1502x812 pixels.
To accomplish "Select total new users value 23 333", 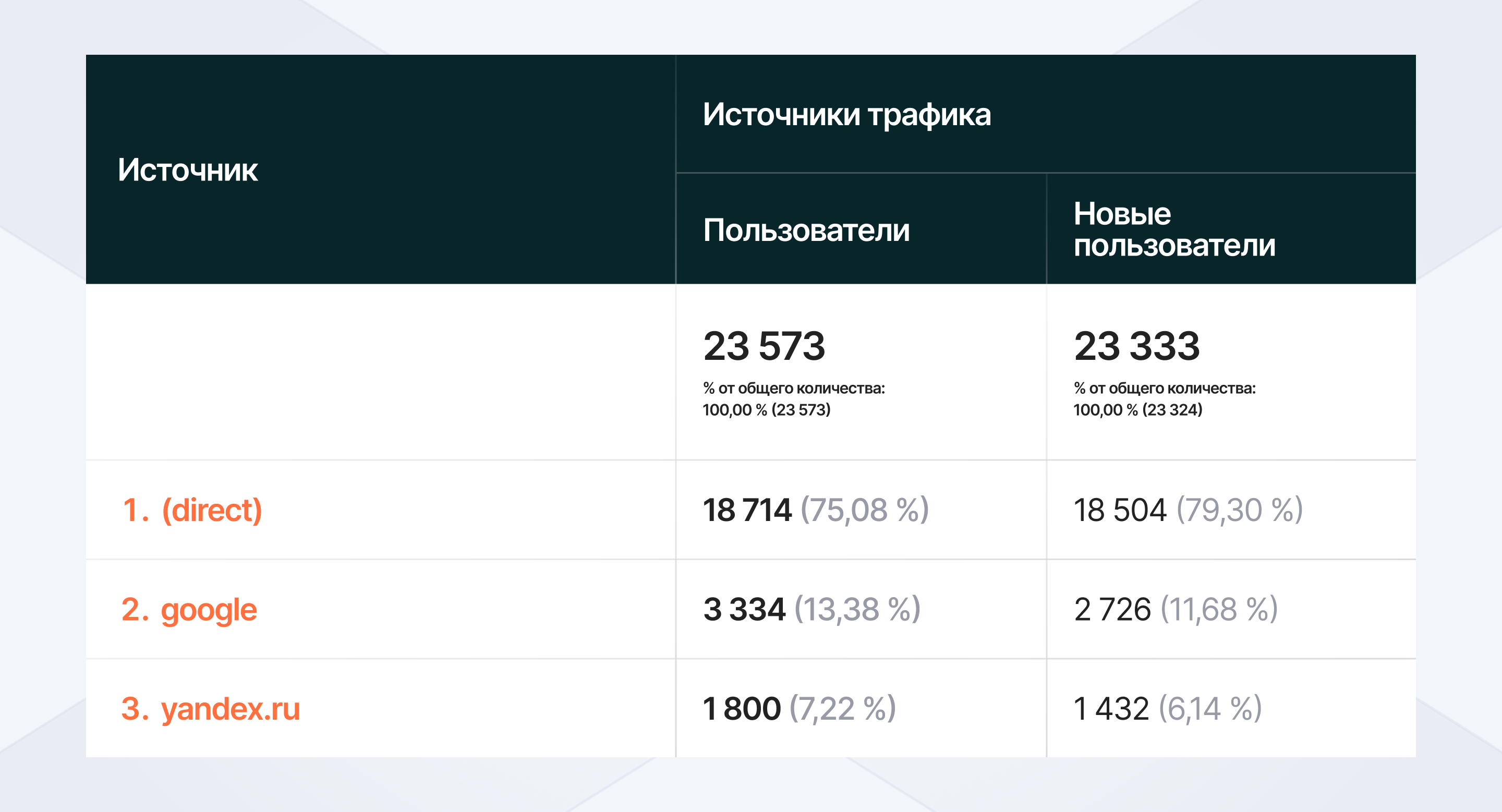I will (x=1136, y=346).
